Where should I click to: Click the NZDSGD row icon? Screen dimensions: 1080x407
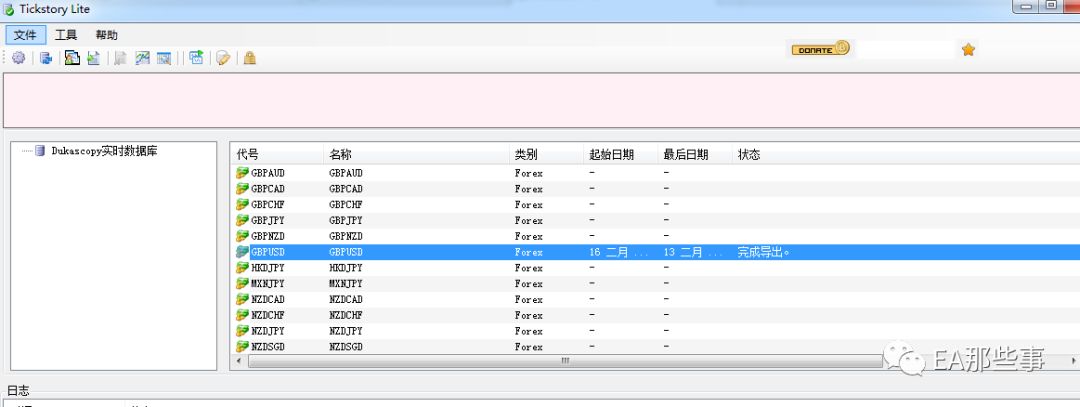point(242,347)
